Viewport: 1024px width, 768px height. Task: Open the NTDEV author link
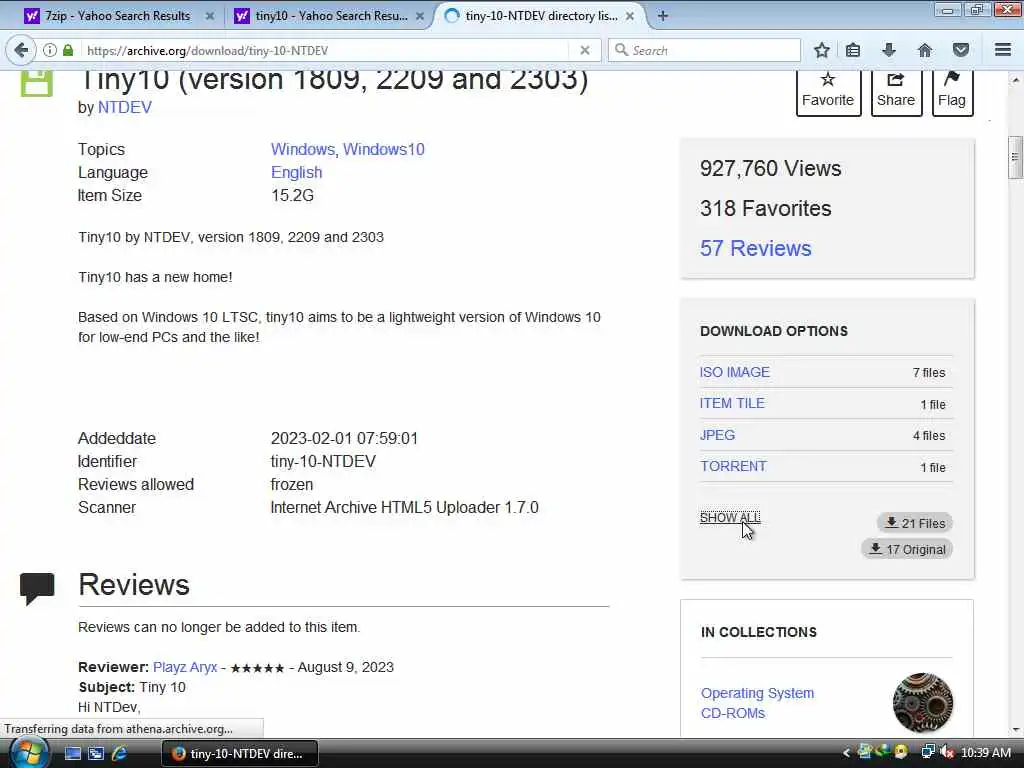point(125,108)
